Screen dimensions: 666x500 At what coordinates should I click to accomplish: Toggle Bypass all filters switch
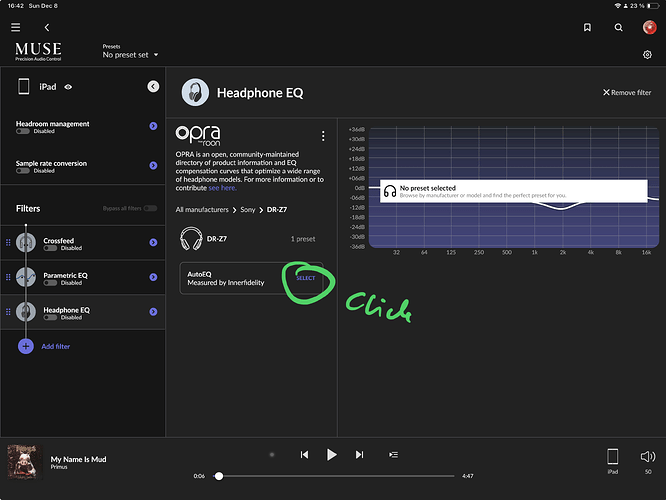point(150,208)
